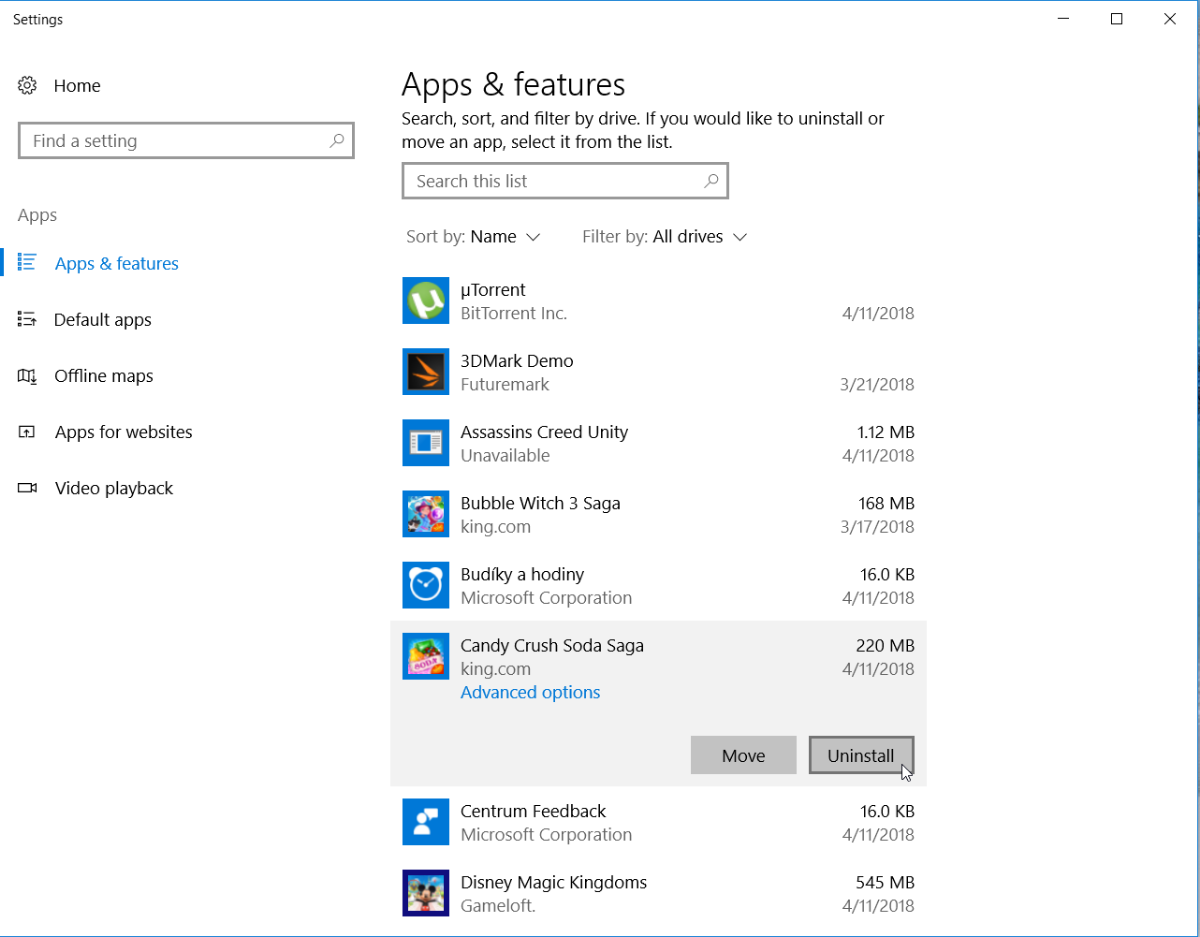Click the Candy Crush Soda Saga icon
The width and height of the screenshot is (1200, 937).
426,656
